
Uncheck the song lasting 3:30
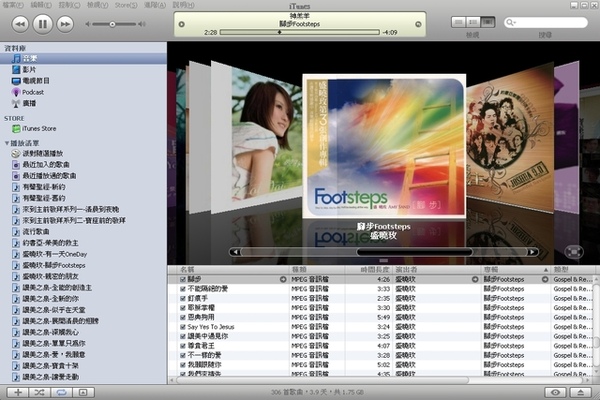[x=183, y=308]
